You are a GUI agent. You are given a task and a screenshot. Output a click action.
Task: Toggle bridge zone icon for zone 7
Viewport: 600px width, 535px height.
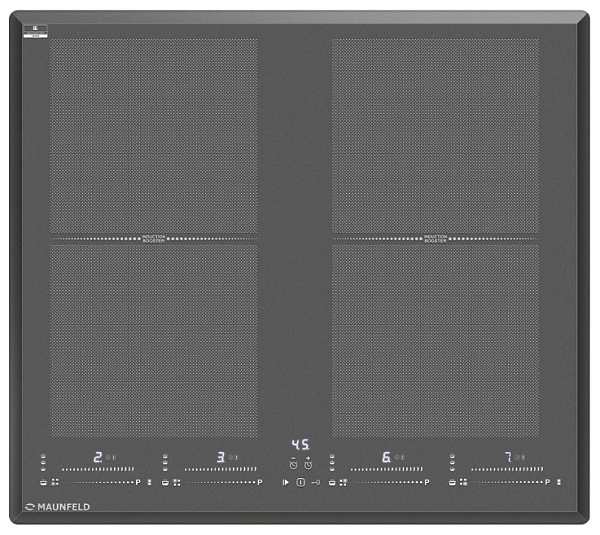[x=464, y=482]
